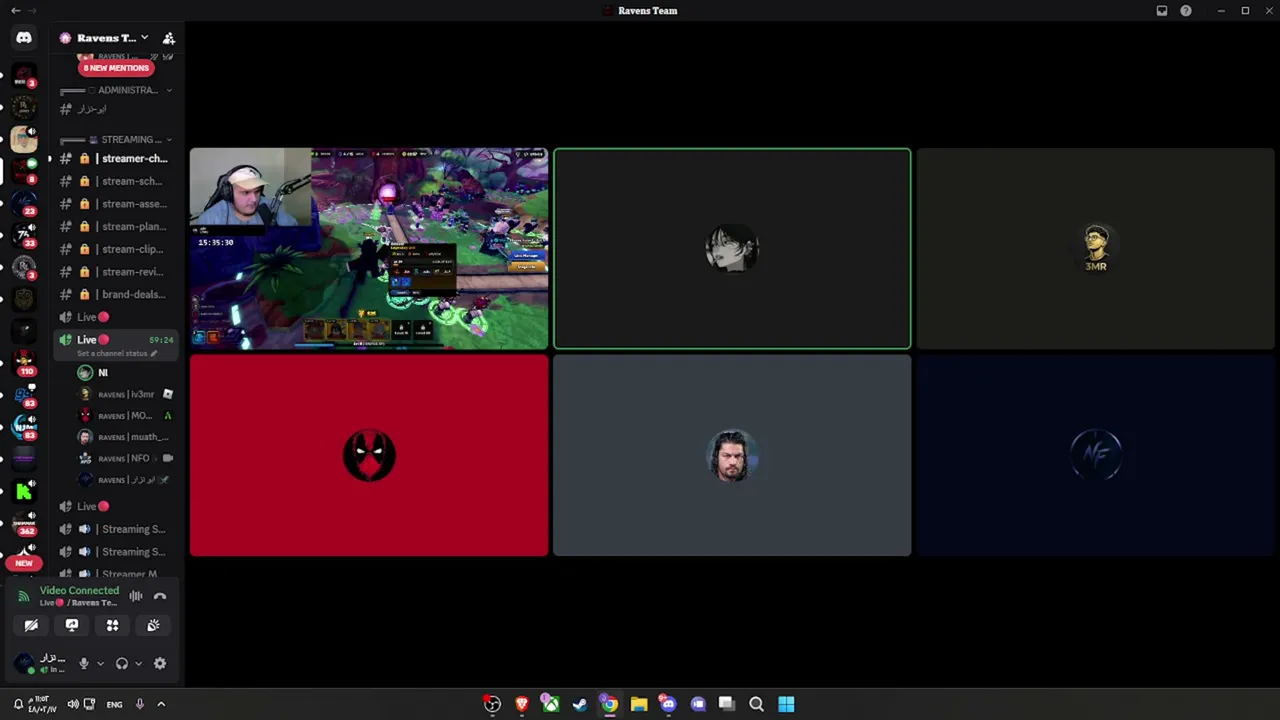Open brand-deals... text channel
This screenshot has height=720, width=1280.
116,294
